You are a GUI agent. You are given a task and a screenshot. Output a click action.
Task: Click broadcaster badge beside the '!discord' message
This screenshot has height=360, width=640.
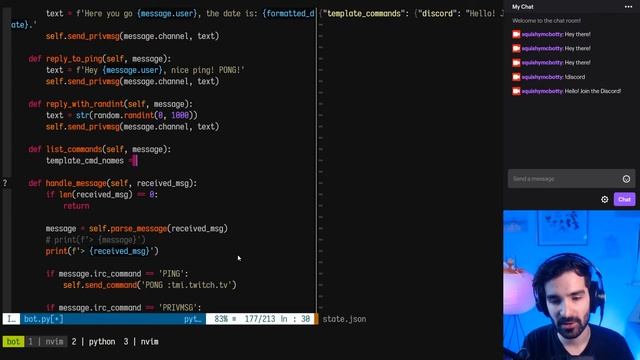click(516, 77)
